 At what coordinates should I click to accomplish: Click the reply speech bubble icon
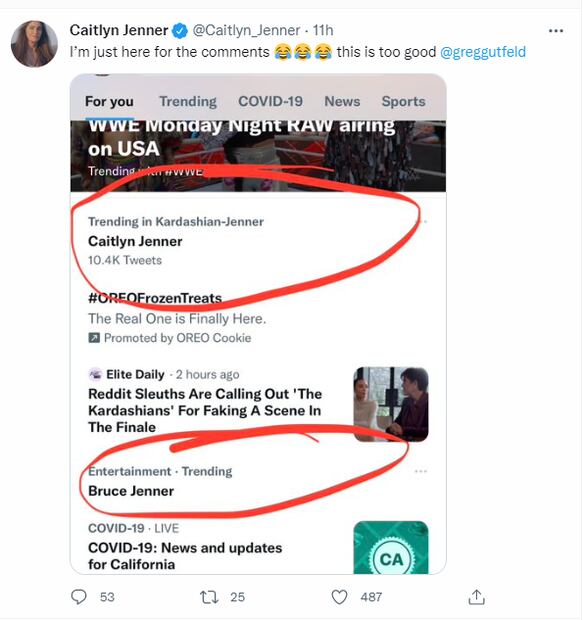tap(78, 597)
